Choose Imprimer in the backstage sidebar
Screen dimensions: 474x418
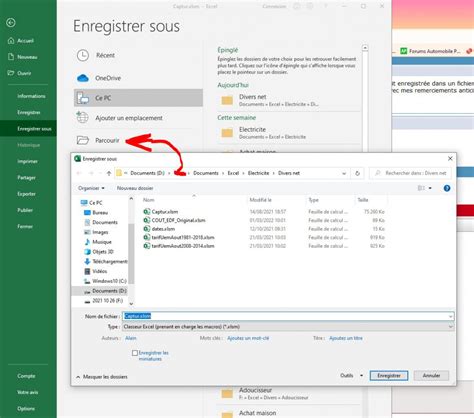27,161
